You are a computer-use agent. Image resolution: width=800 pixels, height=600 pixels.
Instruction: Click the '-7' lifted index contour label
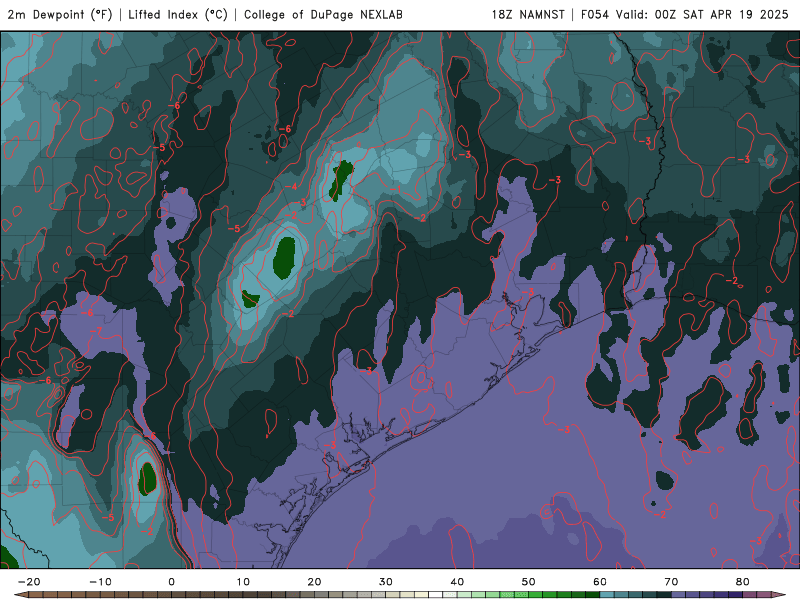95,331
